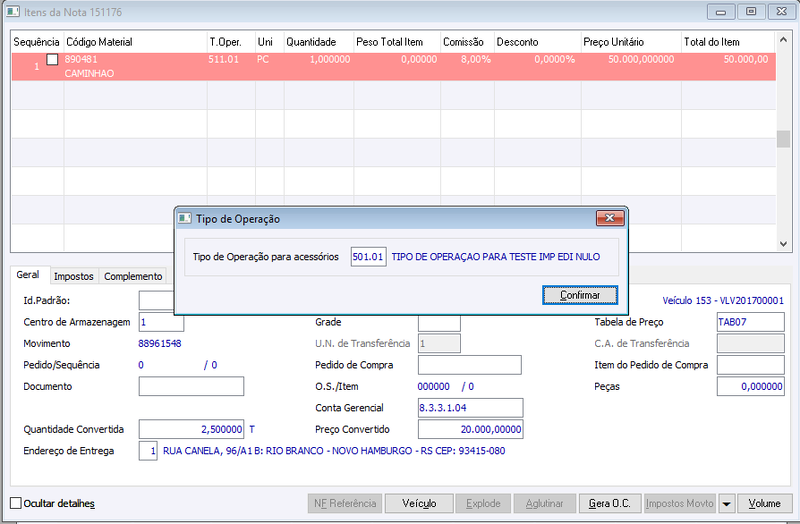The width and height of the screenshot is (800, 524).
Task: Select the CAMINHAO material text
Action: (89, 73)
